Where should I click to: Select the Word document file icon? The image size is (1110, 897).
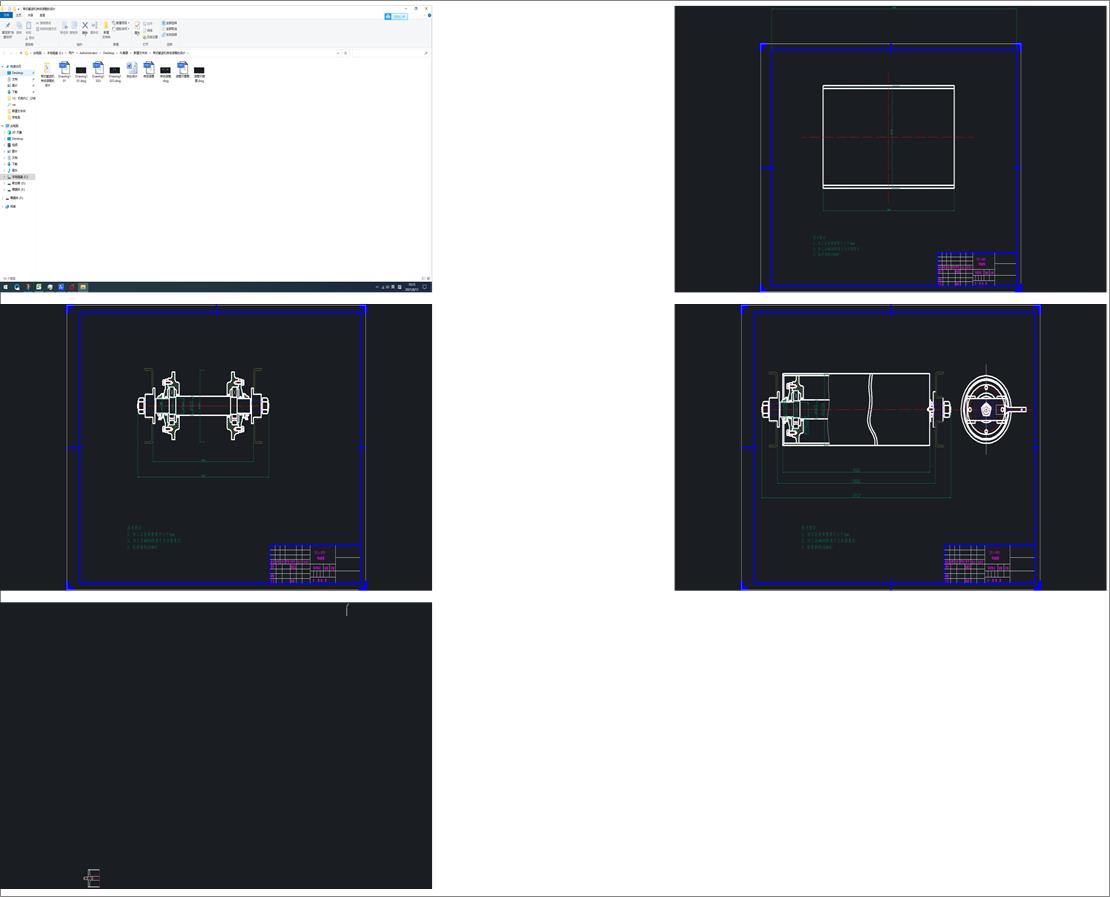pyautogui.click(x=132, y=68)
